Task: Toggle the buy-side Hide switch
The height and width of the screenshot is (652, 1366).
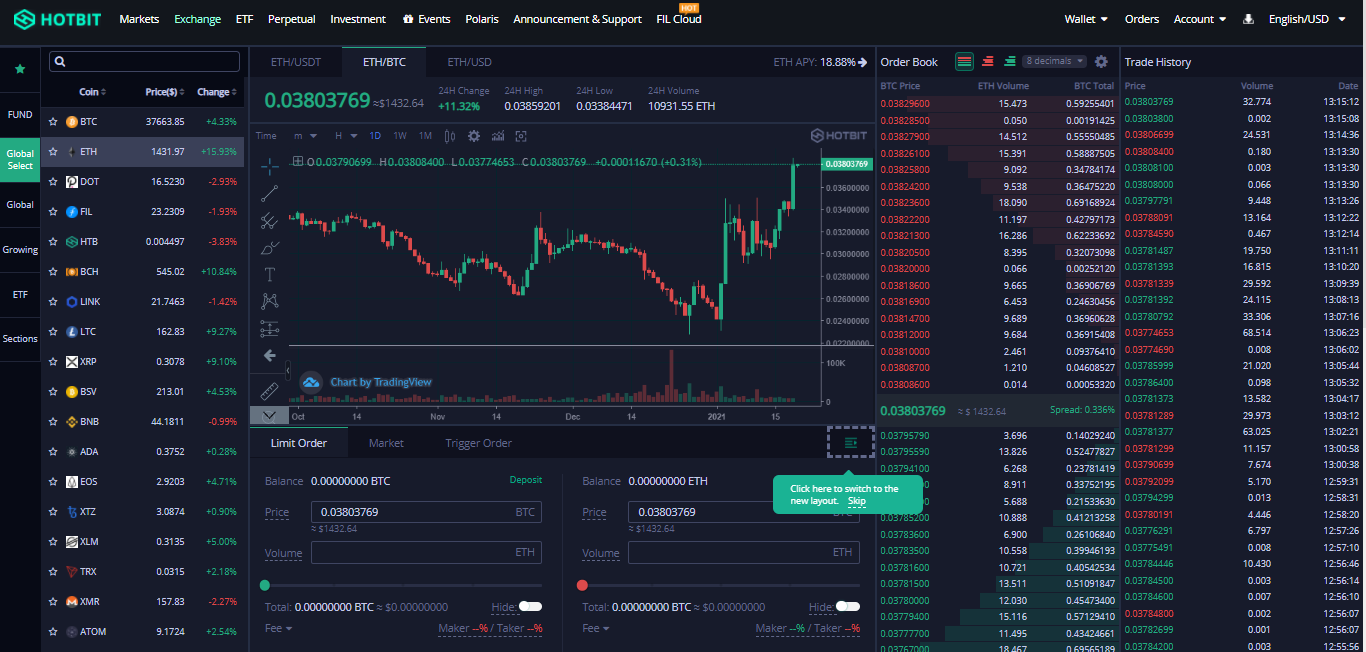Action: coord(530,606)
